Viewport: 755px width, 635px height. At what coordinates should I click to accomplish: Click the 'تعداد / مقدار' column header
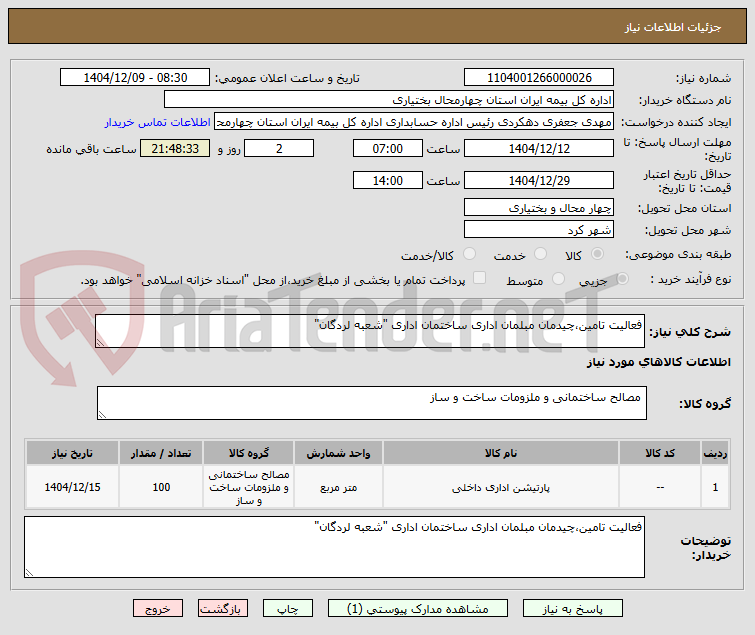(161, 453)
